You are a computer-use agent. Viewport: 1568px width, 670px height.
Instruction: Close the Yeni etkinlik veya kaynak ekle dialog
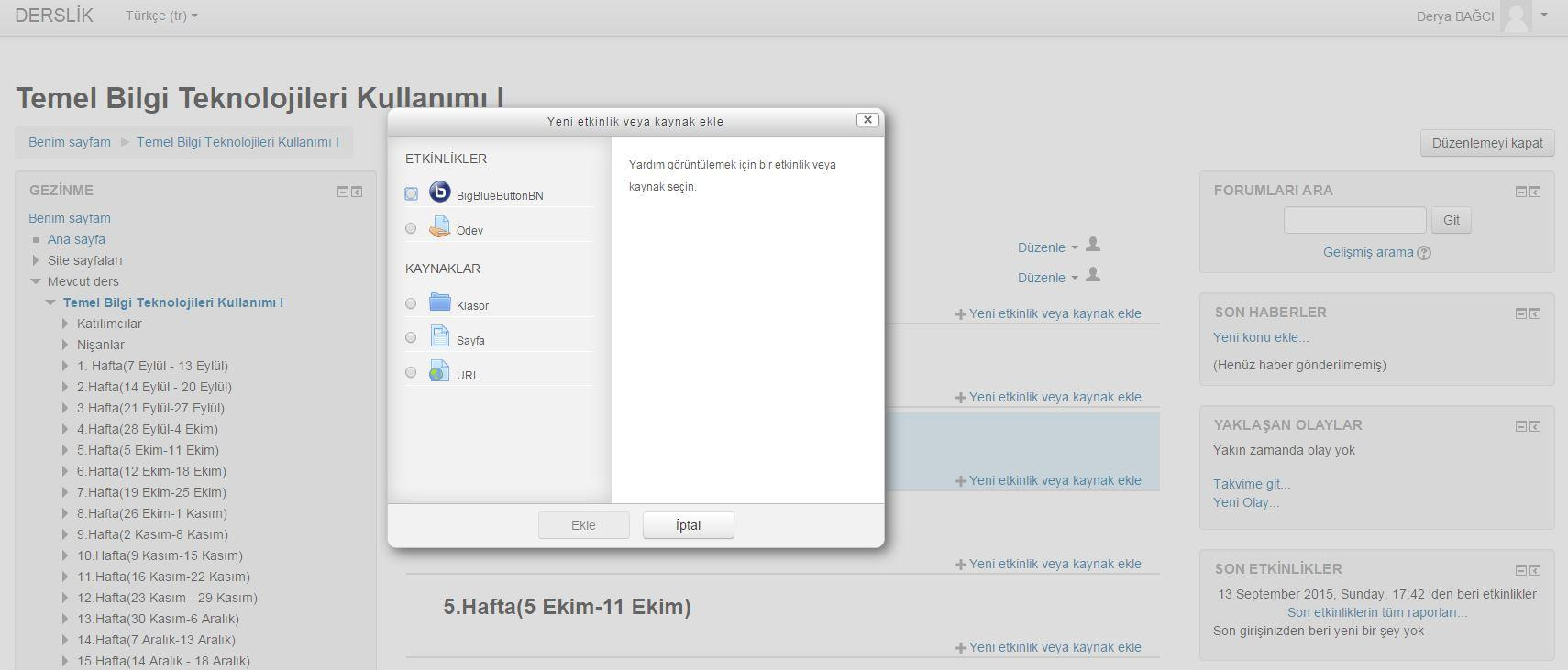pos(867,120)
